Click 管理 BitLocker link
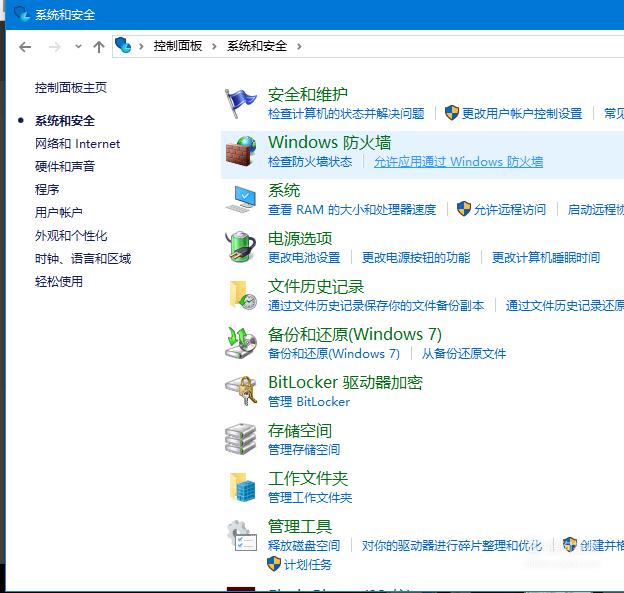The height and width of the screenshot is (593, 624). coord(309,402)
